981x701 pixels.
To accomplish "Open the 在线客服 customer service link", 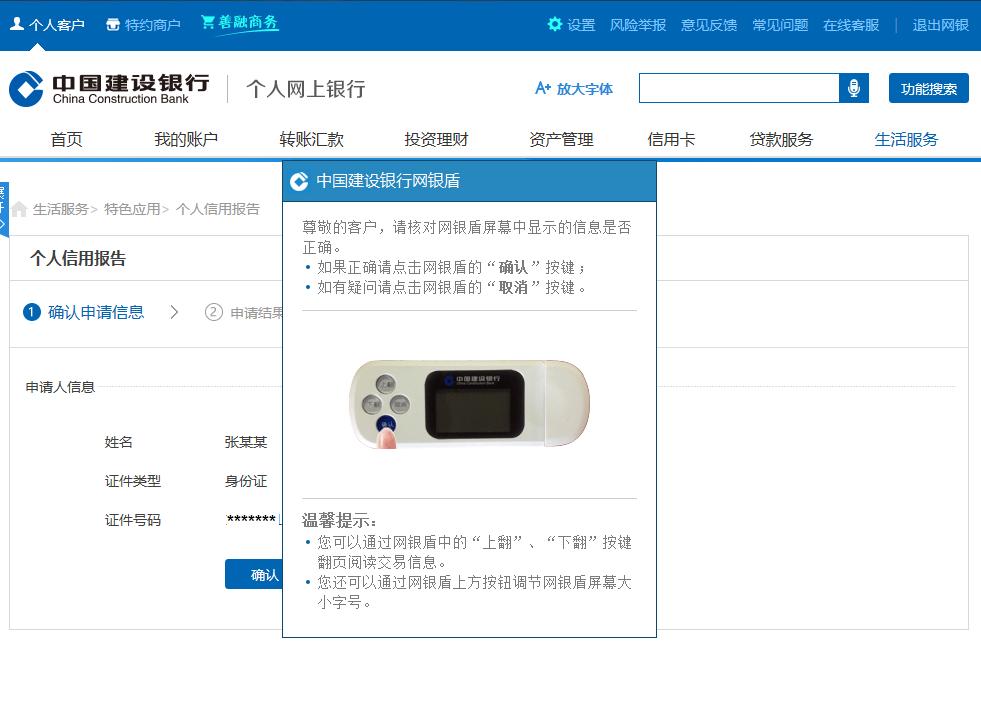I will coord(851,25).
